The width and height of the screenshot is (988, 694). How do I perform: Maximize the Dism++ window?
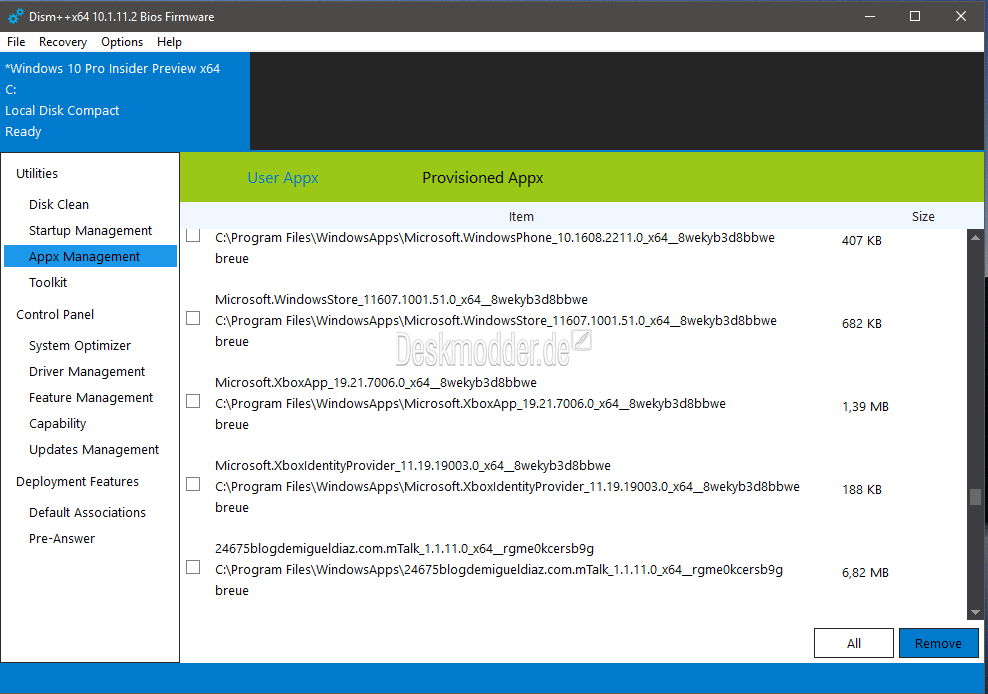(915, 16)
